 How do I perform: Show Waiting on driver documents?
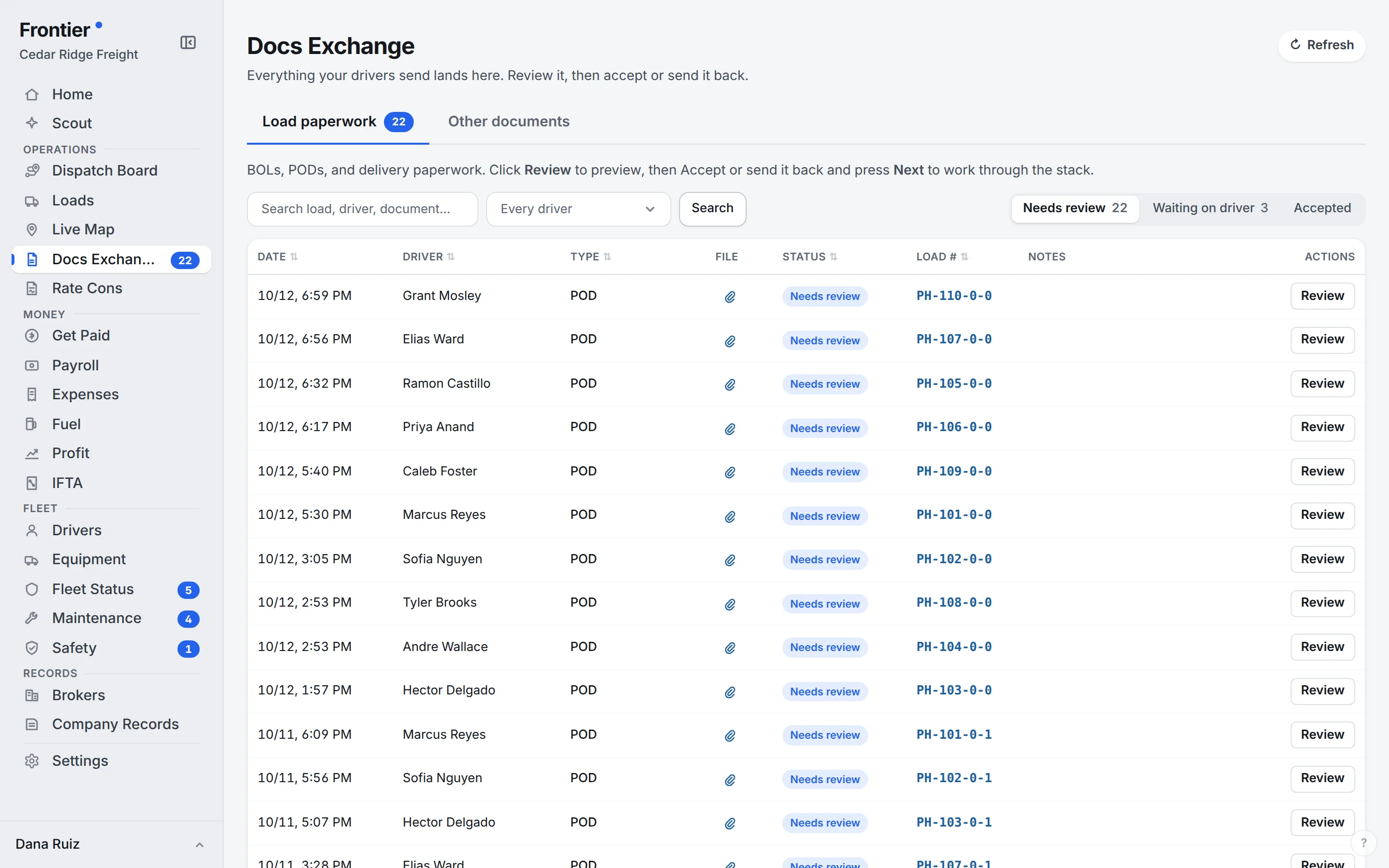(1210, 208)
